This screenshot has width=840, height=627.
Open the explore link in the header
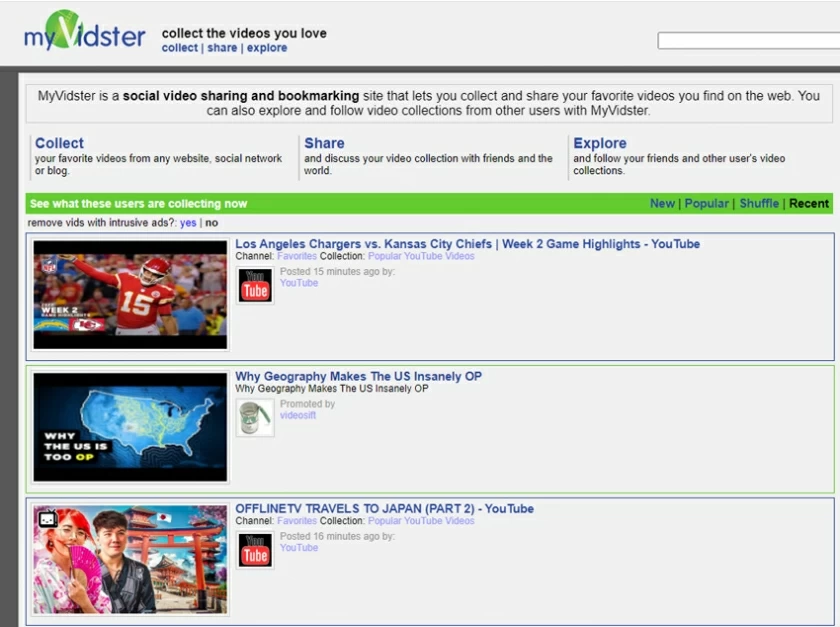pos(266,47)
